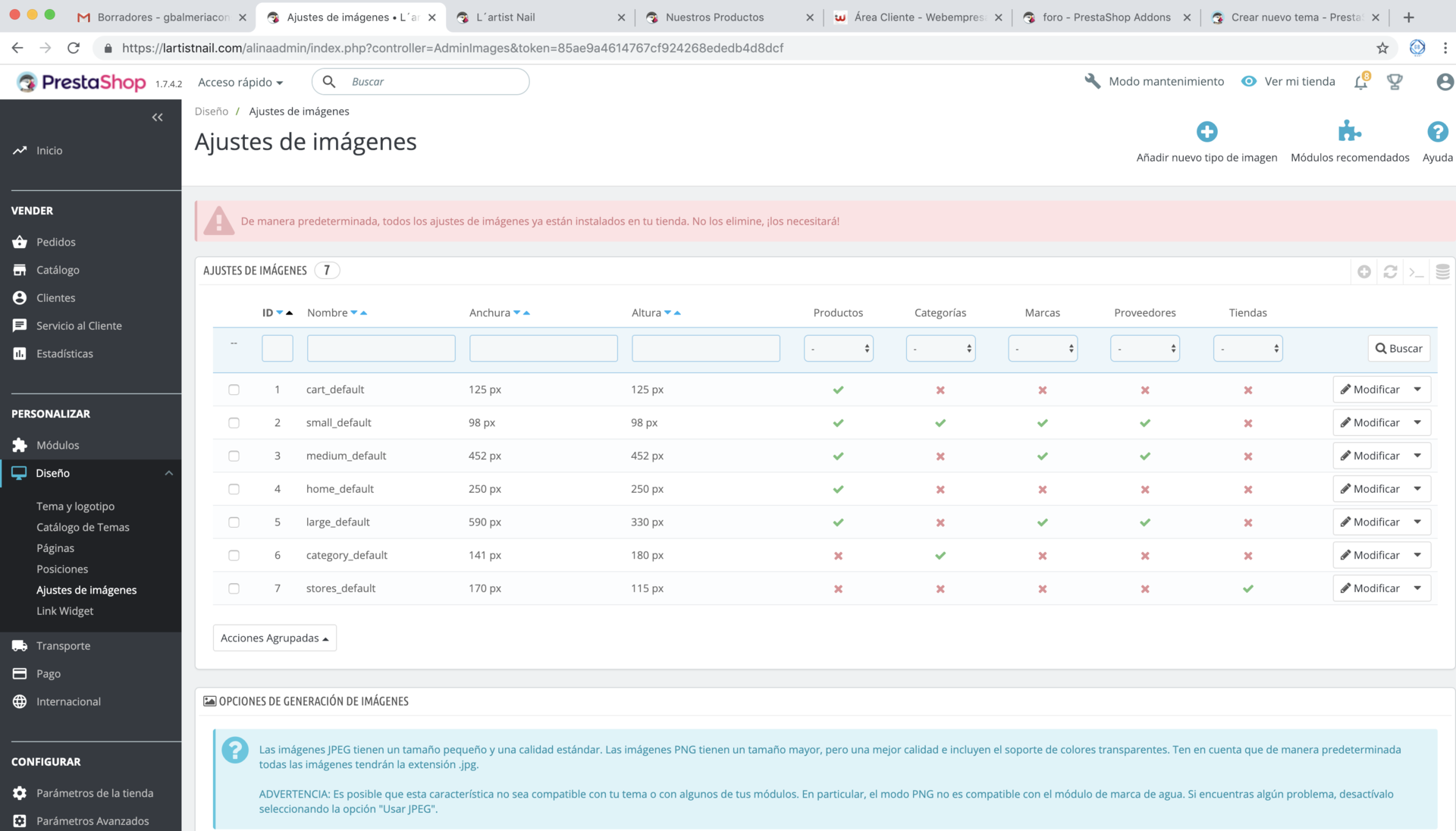
Task: Click the Nombre filter input field
Action: click(381, 349)
